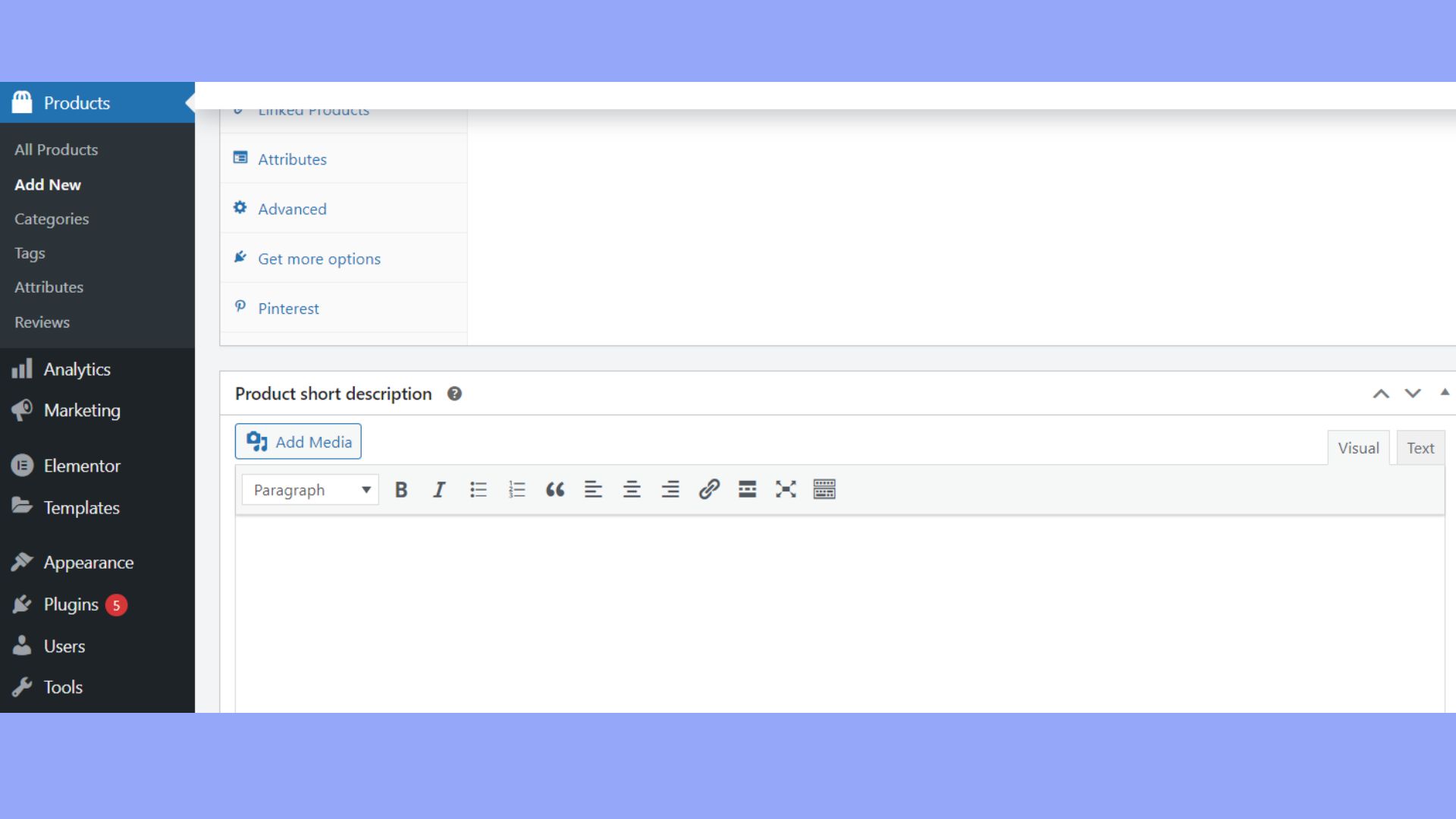
Task: Insert a bulleted list
Action: click(478, 489)
